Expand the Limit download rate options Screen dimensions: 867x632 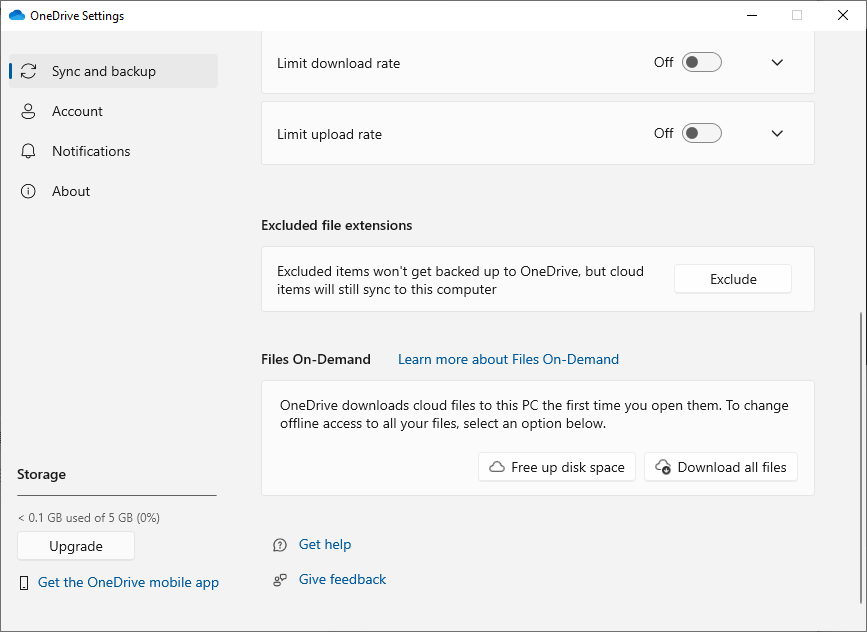pos(777,62)
